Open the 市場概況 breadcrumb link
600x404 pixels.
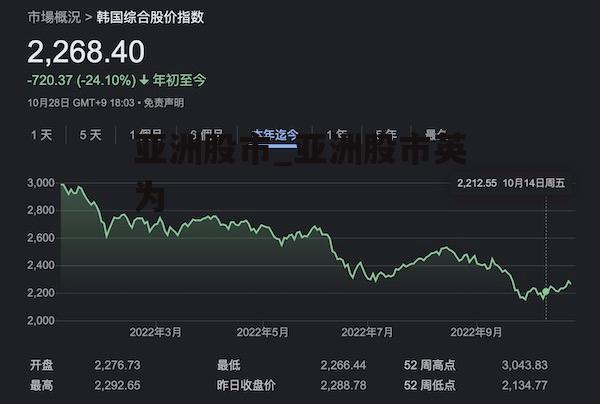coord(54,17)
